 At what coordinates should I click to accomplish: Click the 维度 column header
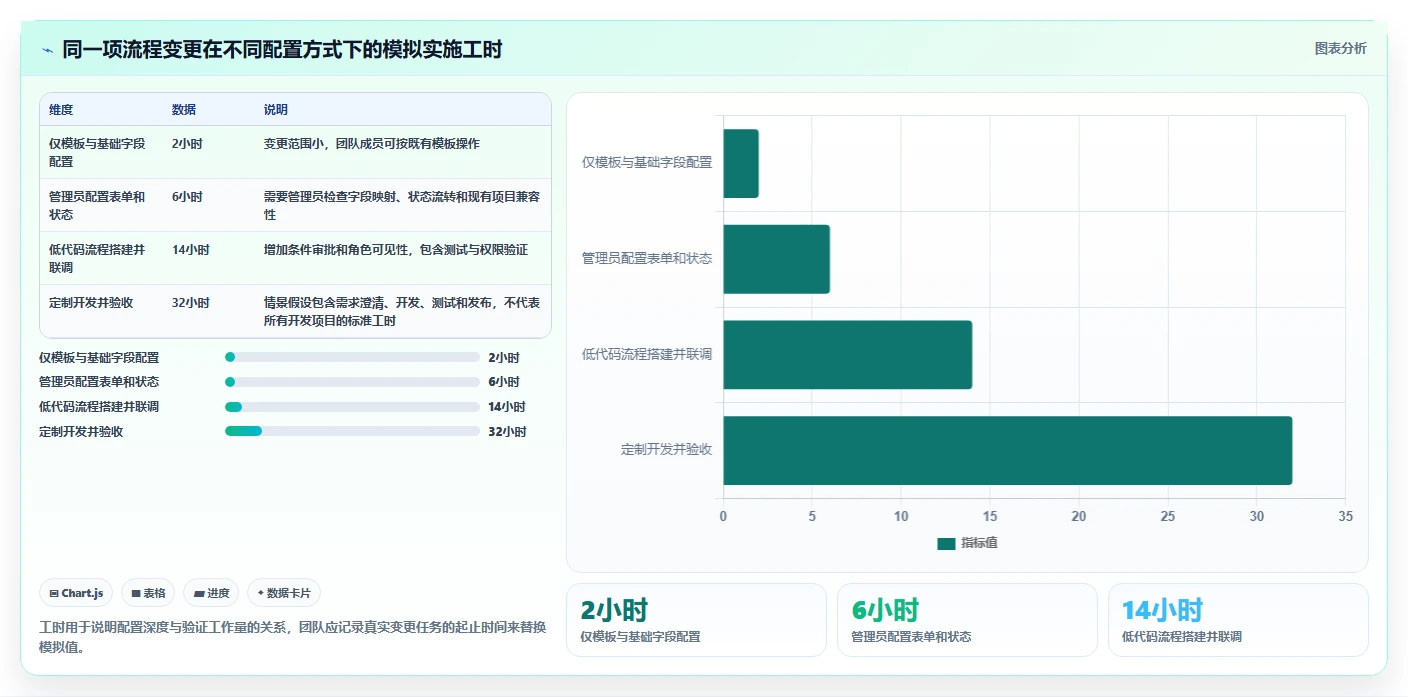(x=61, y=110)
